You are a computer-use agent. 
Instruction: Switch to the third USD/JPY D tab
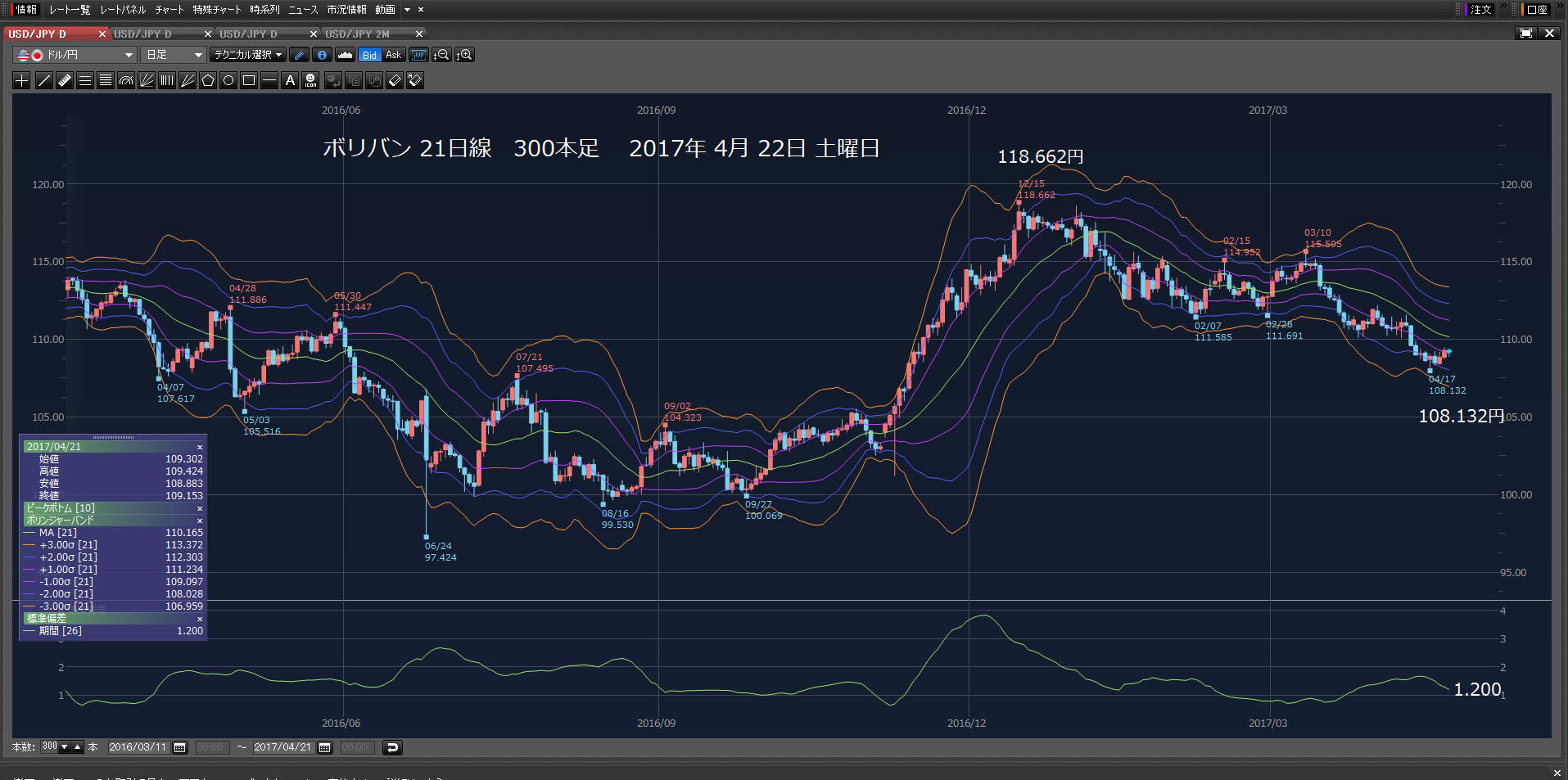tap(248, 34)
